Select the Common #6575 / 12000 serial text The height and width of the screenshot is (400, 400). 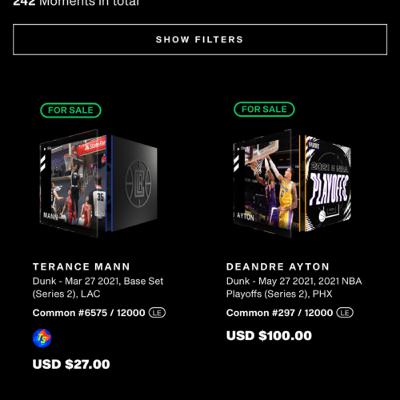click(89, 313)
